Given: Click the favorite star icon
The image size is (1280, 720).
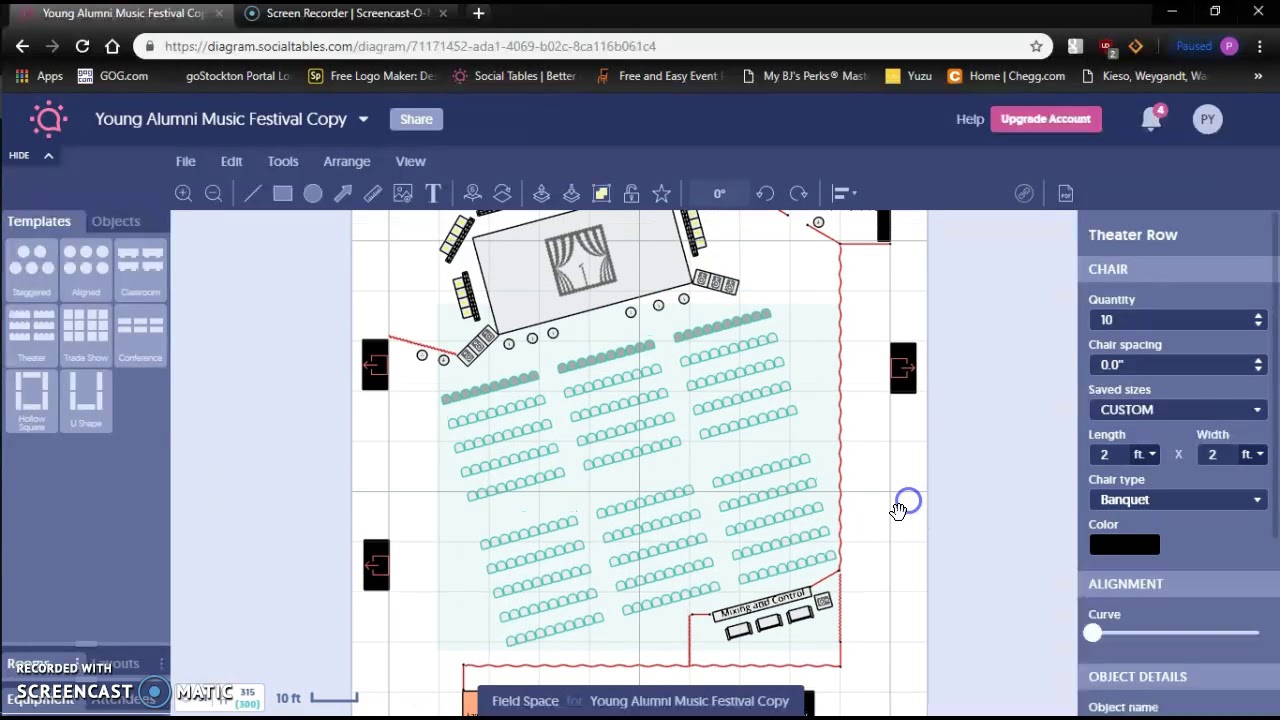Looking at the screenshot, I should (661, 193).
